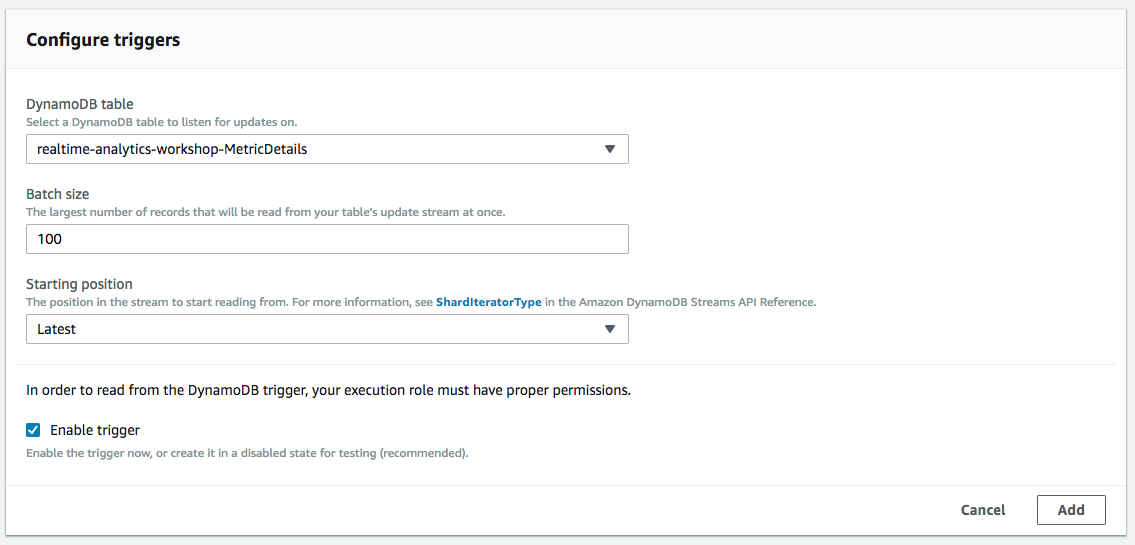Open the DynamoDB table dropdown
The height and width of the screenshot is (545, 1135).
[327, 149]
